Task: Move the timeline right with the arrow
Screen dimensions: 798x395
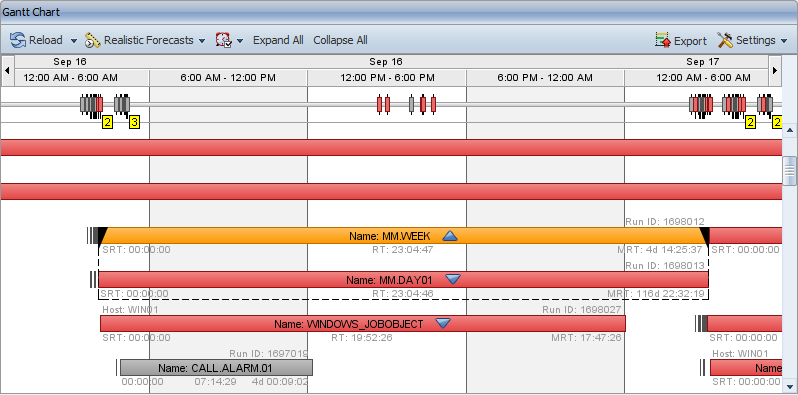Action: pyautogui.click(x=775, y=70)
